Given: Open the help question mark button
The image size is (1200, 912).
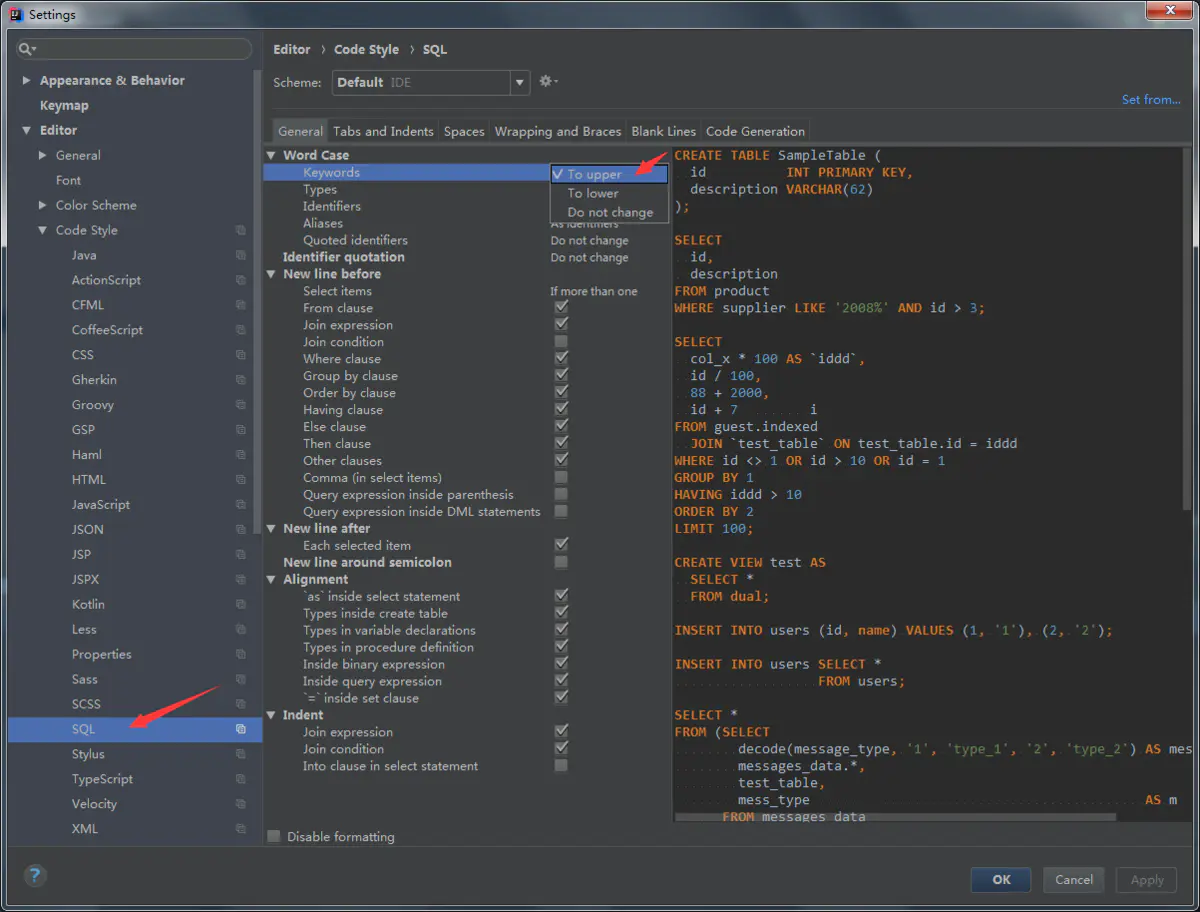Looking at the screenshot, I should pyautogui.click(x=35, y=875).
